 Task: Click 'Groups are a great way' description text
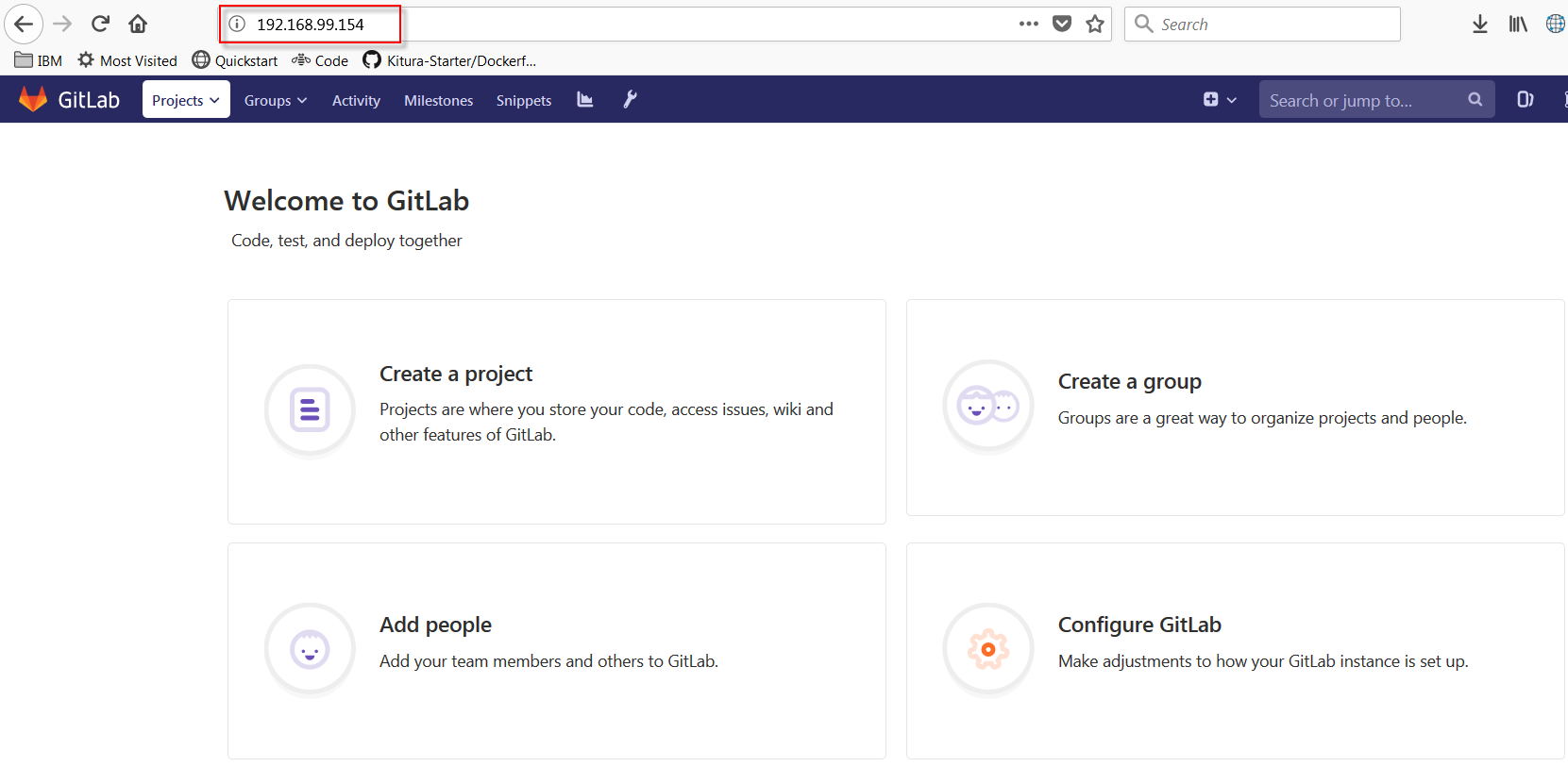coord(1262,418)
